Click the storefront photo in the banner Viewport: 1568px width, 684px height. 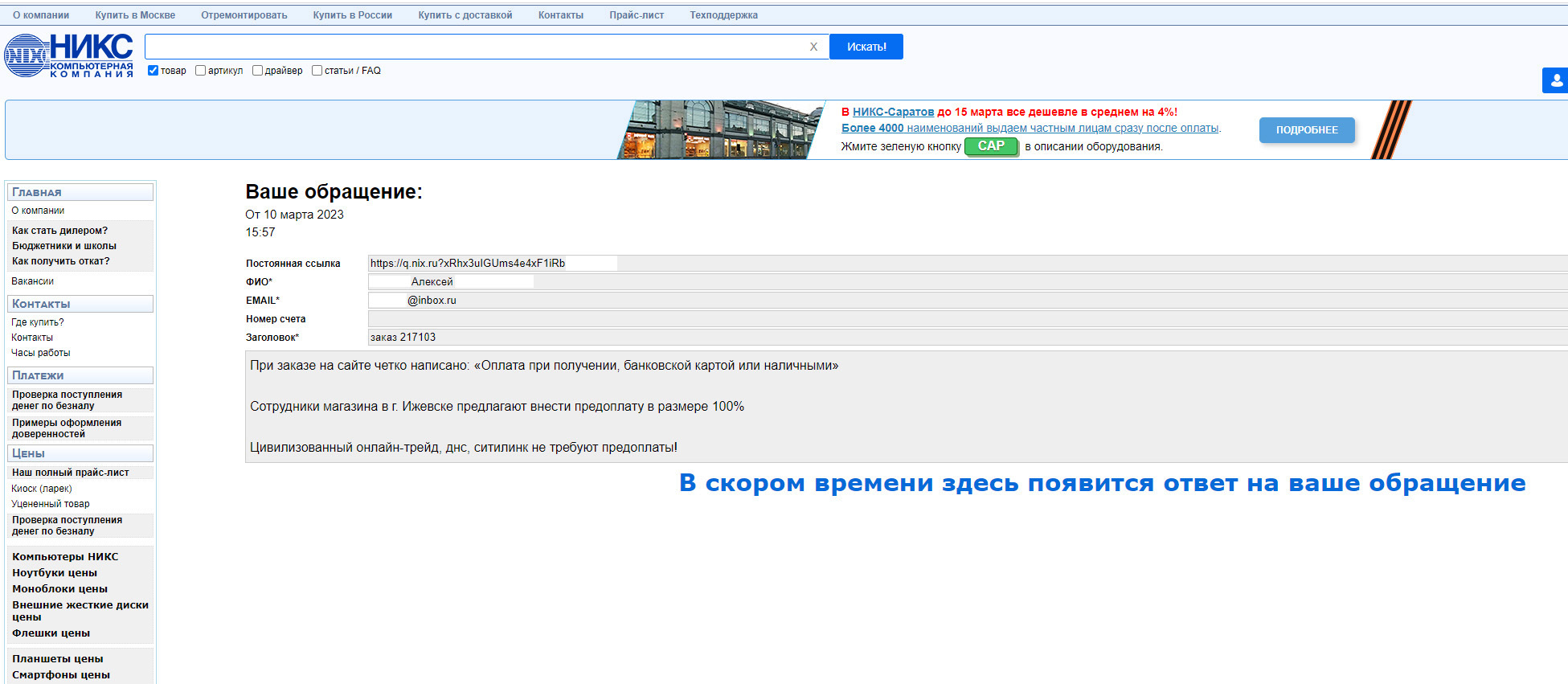pos(720,129)
